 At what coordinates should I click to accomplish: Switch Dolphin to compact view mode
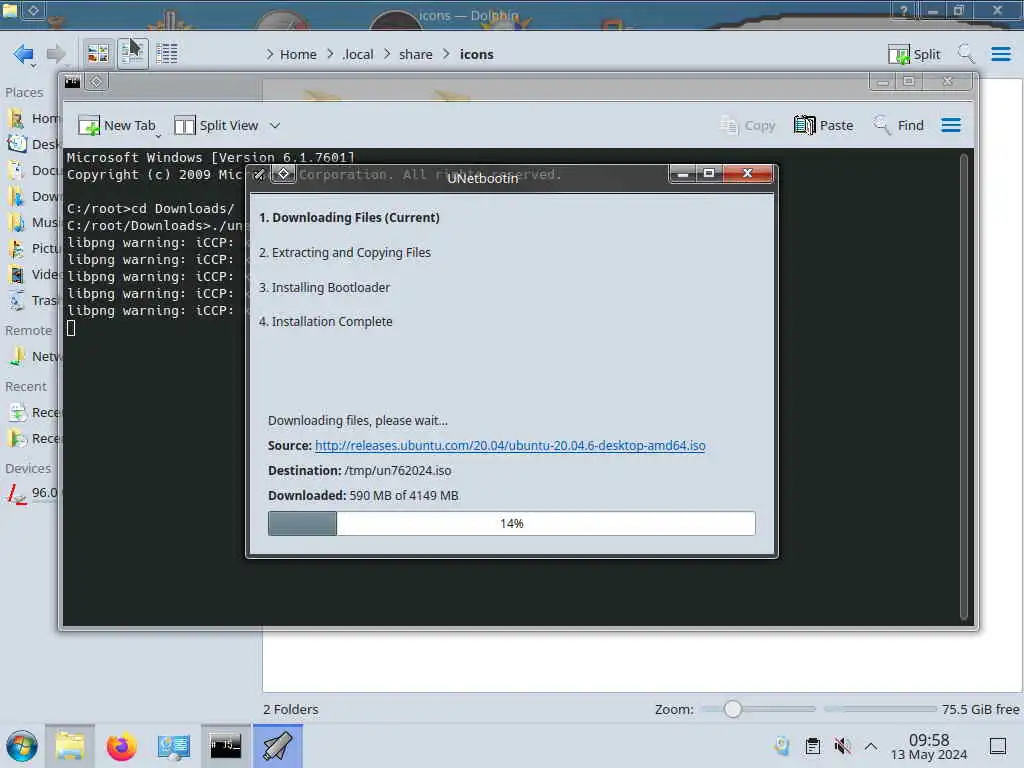(133, 54)
